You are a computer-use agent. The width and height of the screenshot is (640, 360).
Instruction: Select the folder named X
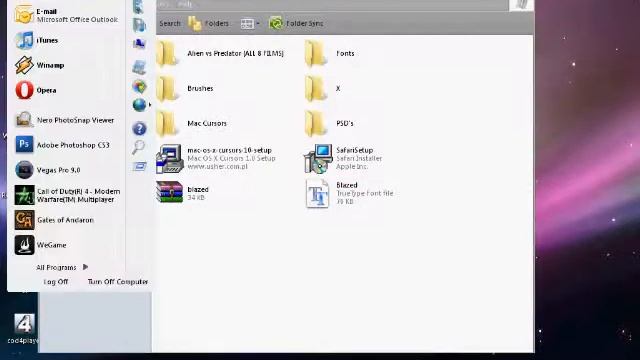click(323, 89)
